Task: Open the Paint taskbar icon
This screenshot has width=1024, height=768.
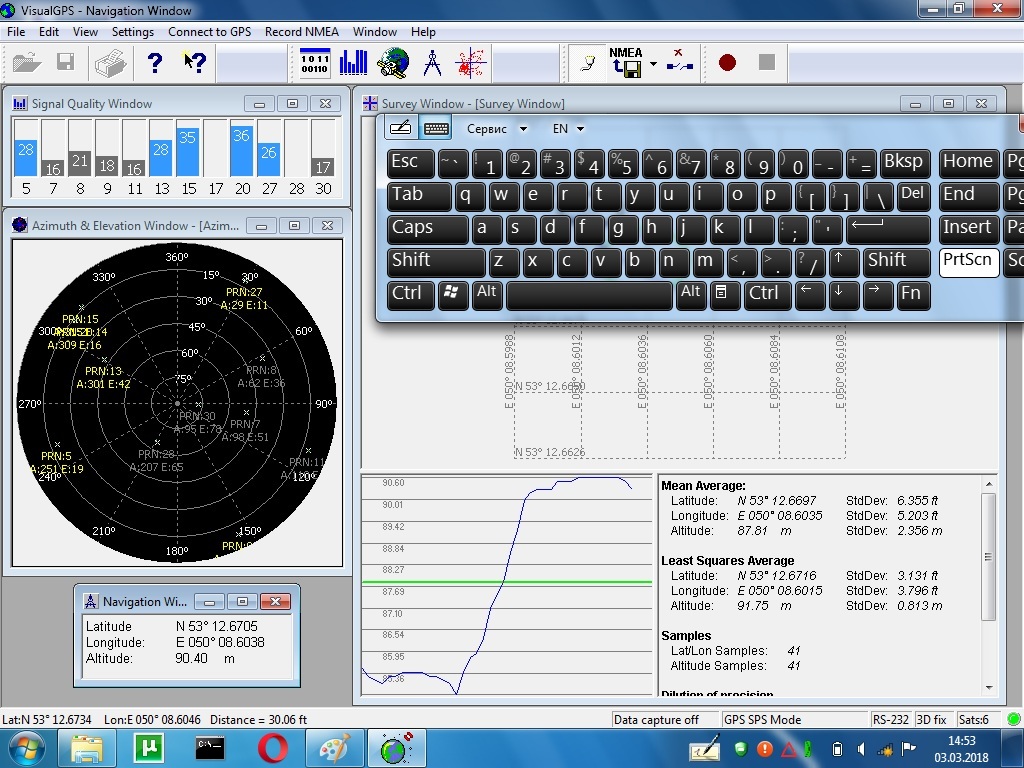Action: tap(334, 748)
